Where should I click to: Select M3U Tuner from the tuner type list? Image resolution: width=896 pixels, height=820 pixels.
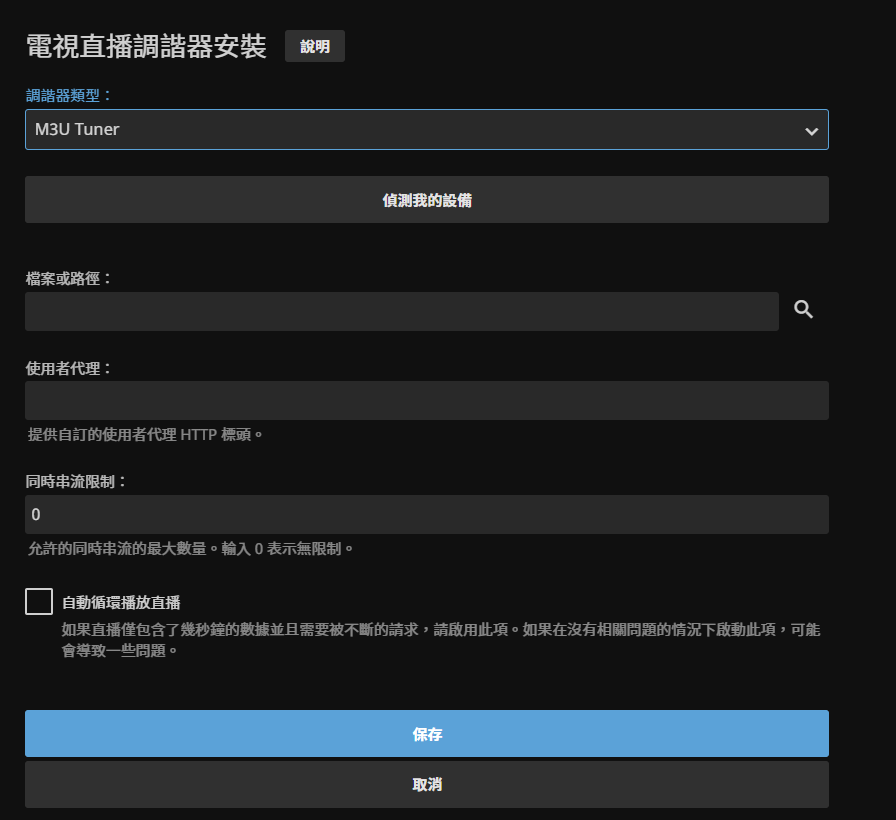point(427,129)
